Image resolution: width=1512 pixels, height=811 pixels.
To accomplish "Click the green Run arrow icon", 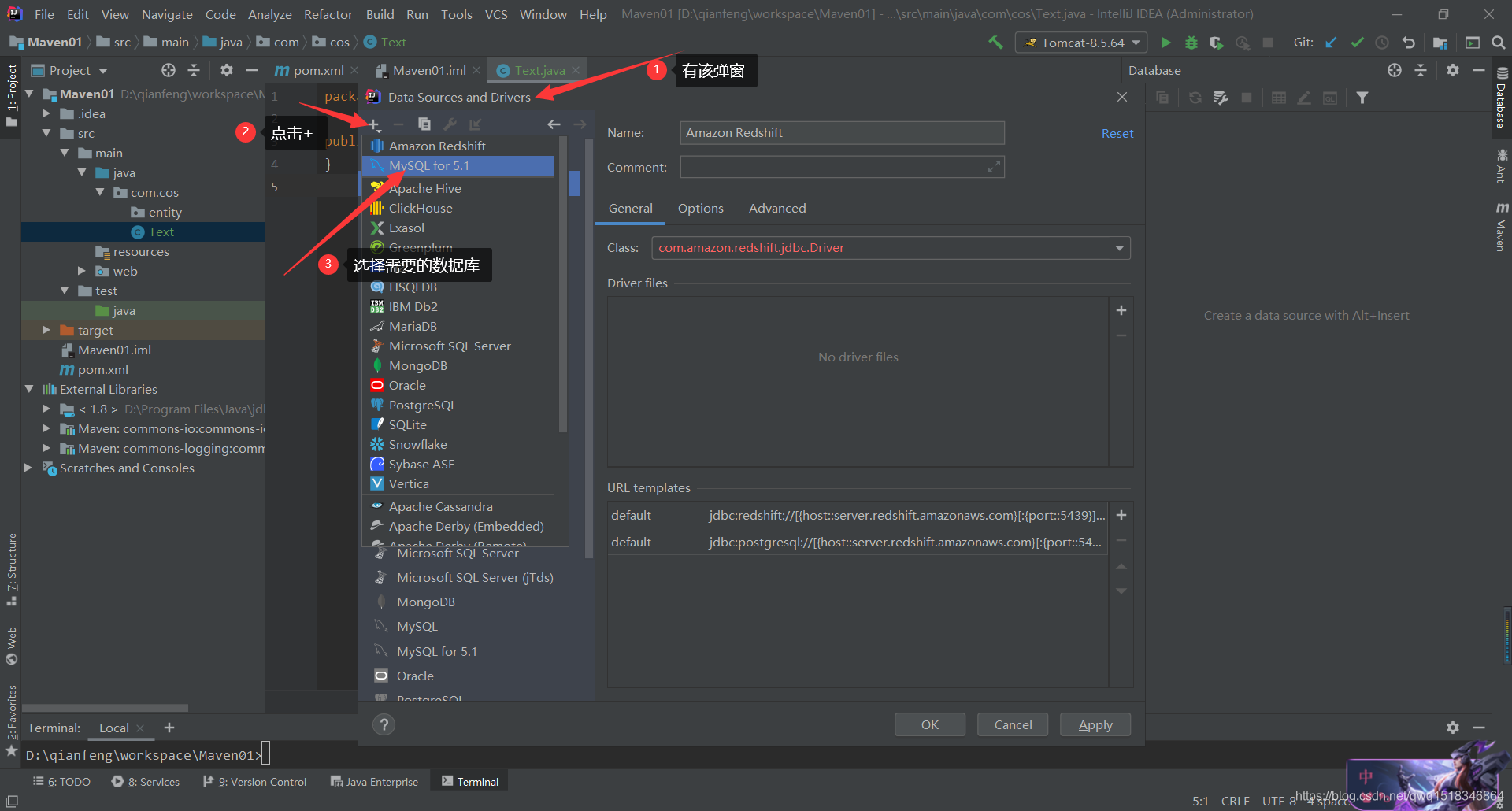I will [1165, 43].
